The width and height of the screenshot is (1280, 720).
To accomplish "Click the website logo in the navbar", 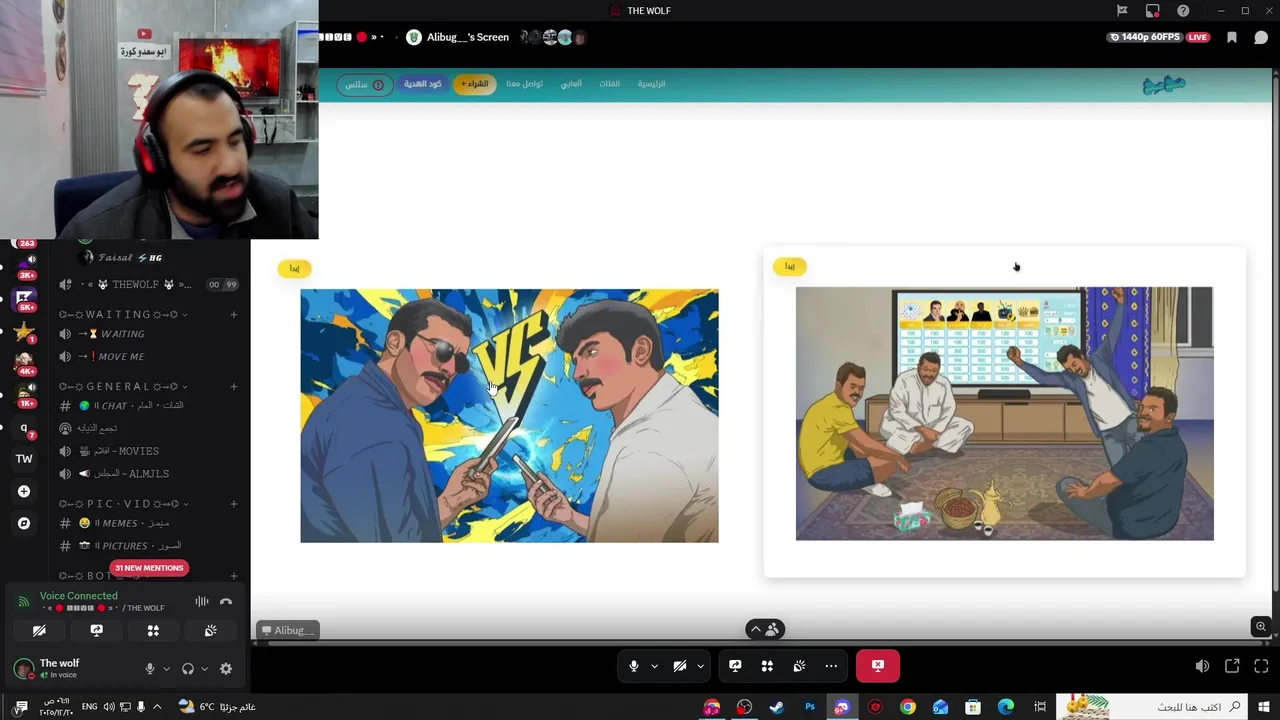I will (x=1164, y=85).
